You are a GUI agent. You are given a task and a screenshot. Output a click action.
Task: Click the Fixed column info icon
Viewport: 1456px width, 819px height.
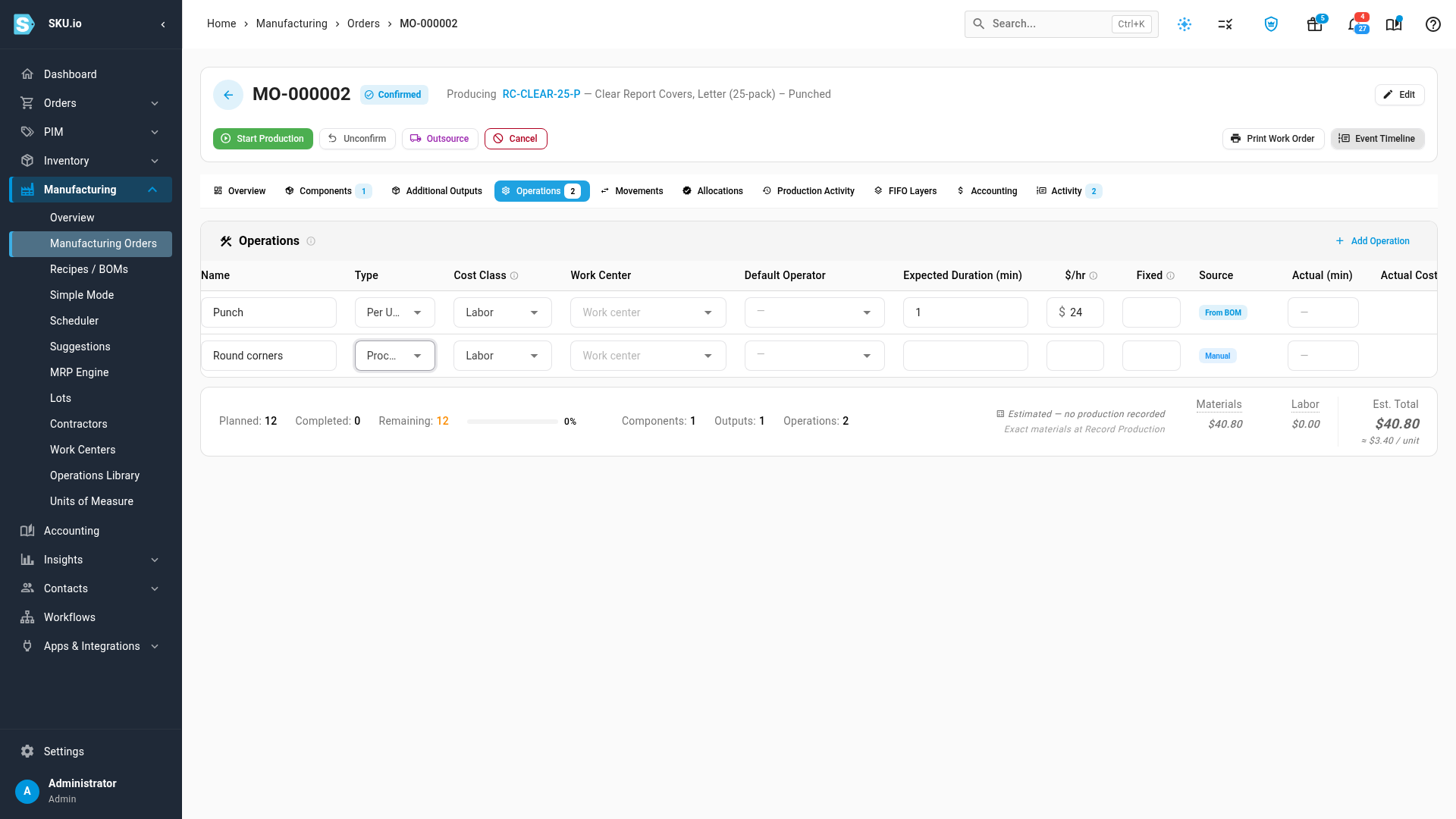[x=1171, y=276]
